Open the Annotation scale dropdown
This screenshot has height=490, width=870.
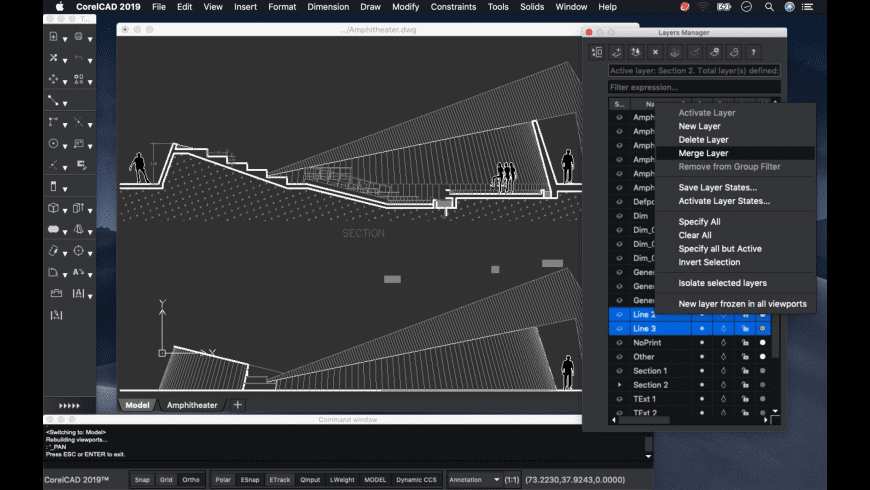coord(474,480)
